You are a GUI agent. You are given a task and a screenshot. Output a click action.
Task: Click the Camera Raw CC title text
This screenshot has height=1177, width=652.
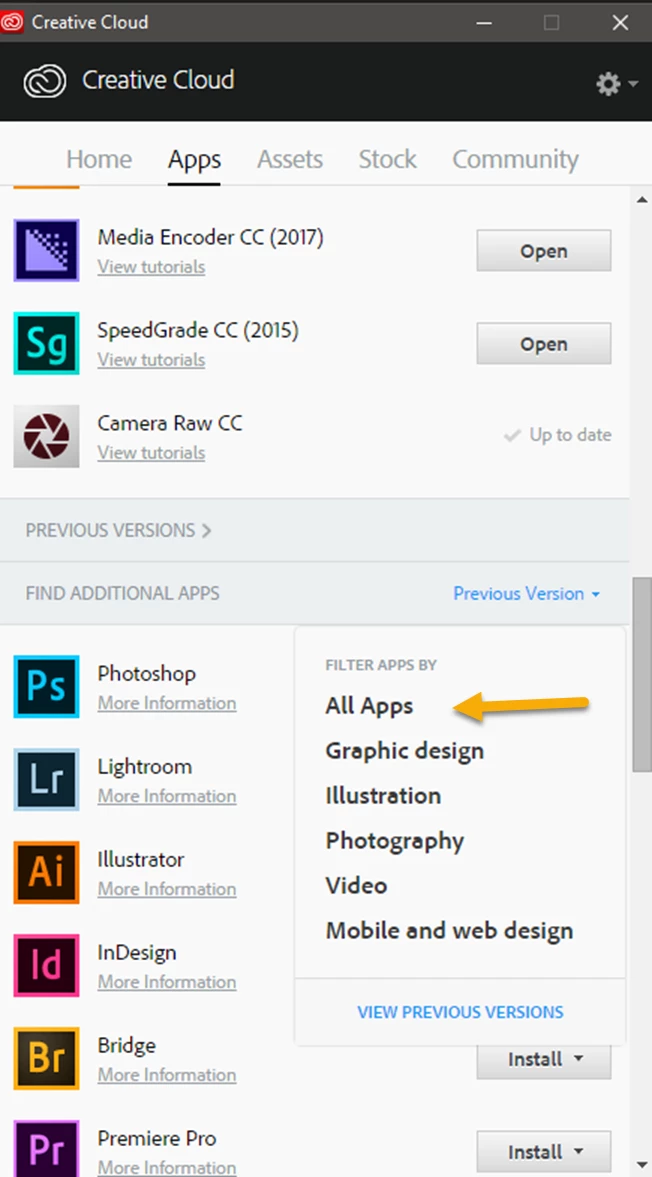point(170,423)
